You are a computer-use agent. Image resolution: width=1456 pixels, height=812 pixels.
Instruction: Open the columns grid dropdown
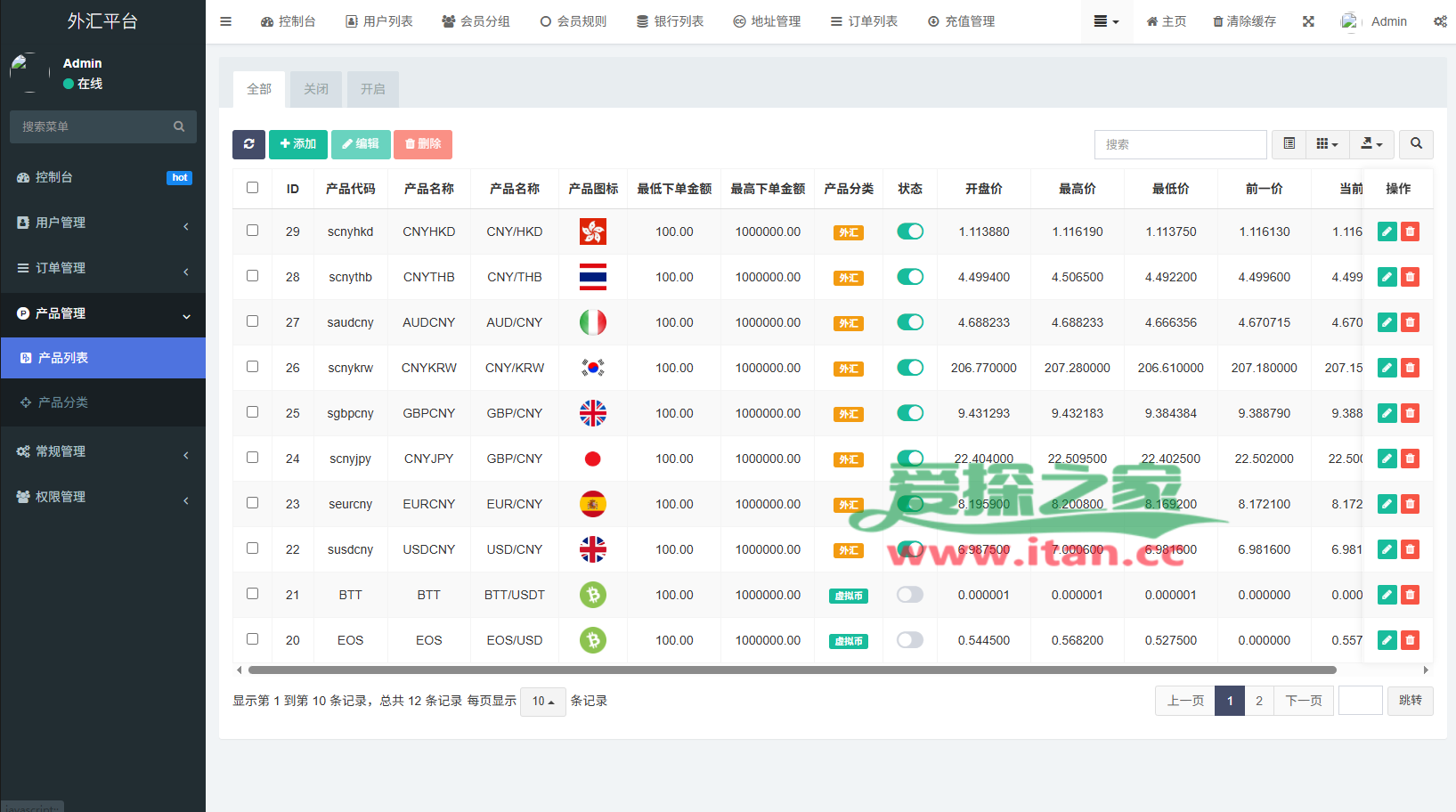tap(1327, 144)
